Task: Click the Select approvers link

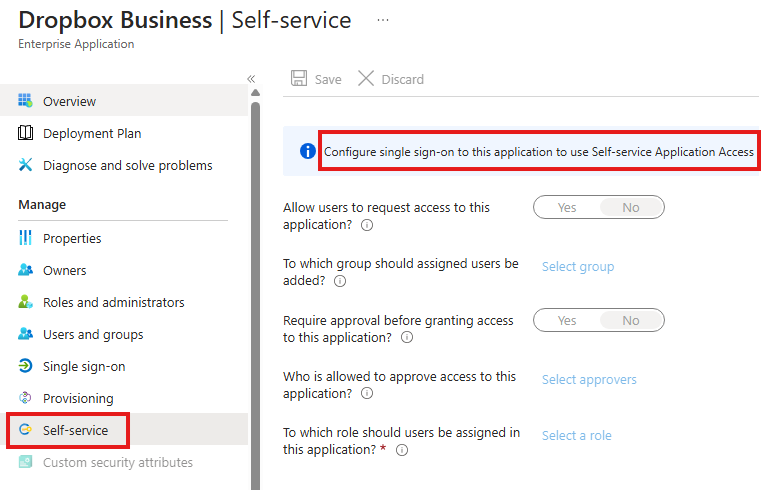Action: pyautogui.click(x=589, y=379)
